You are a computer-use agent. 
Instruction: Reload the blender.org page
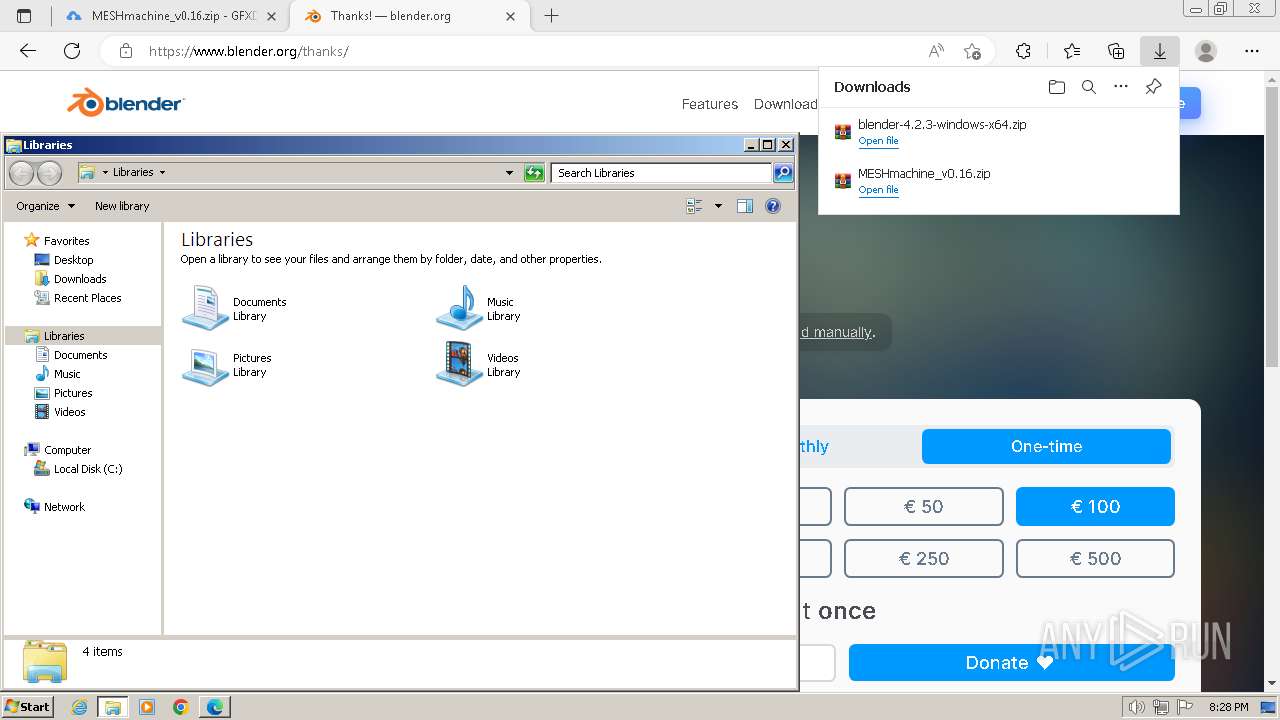click(x=72, y=51)
